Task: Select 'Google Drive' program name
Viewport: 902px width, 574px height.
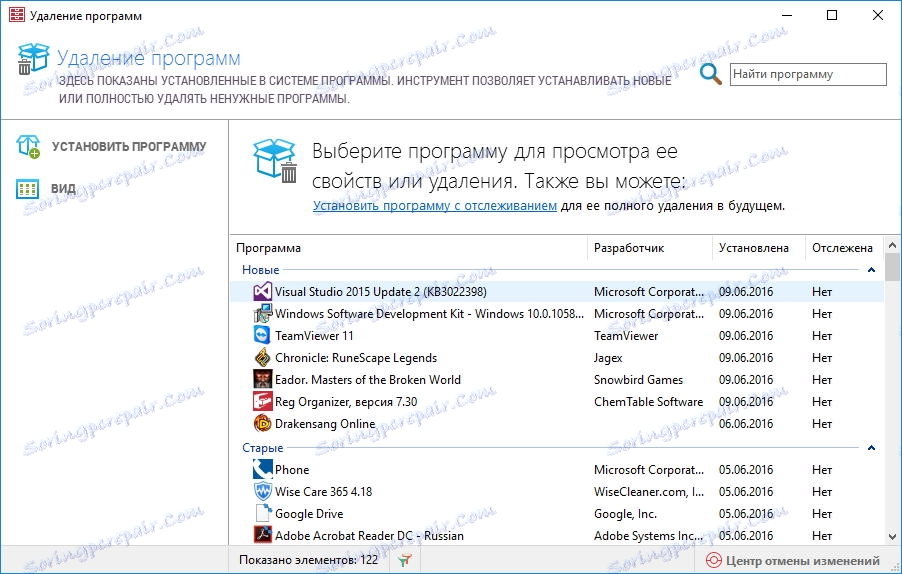Action: pyautogui.click(x=309, y=513)
